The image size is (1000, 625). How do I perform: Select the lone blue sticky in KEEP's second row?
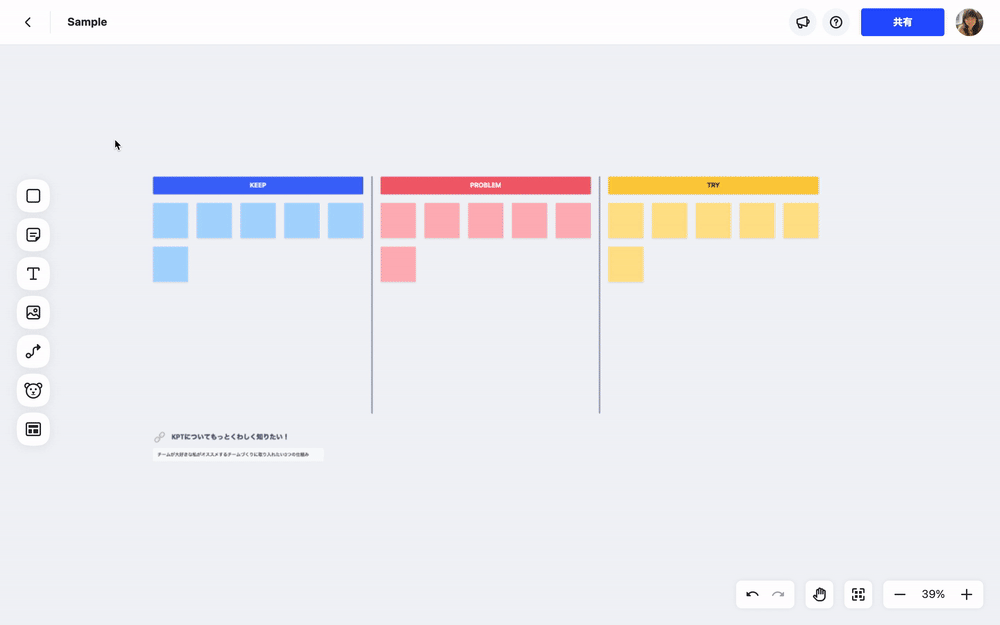pyautogui.click(x=170, y=264)
